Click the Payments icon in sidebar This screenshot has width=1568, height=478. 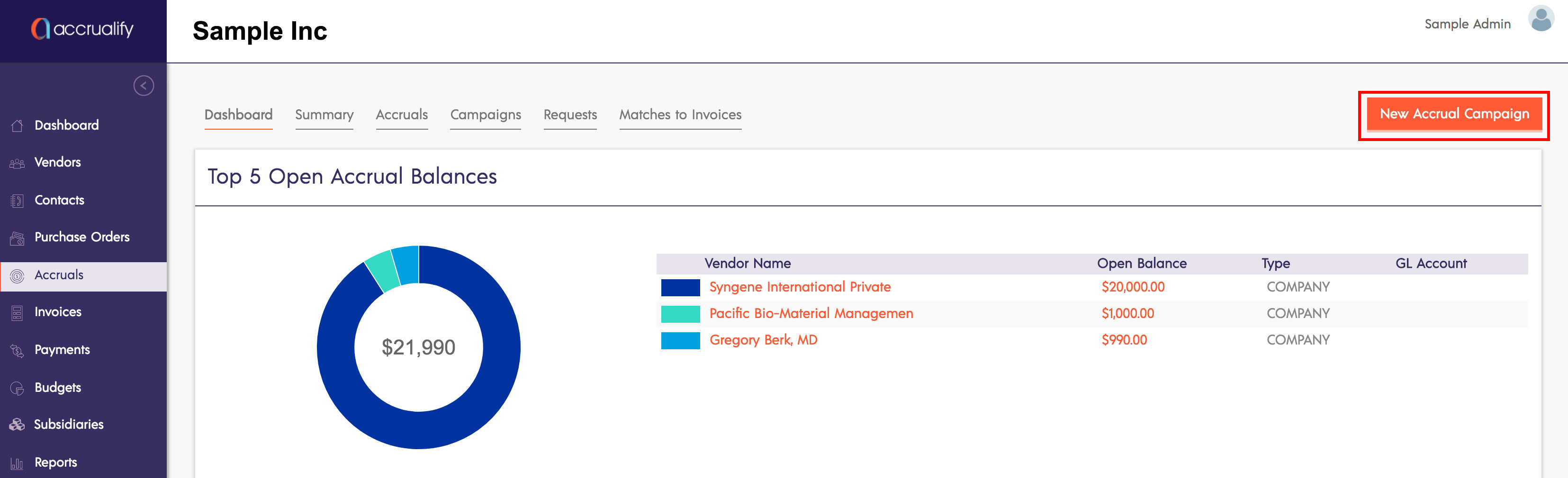click(17, 350)
